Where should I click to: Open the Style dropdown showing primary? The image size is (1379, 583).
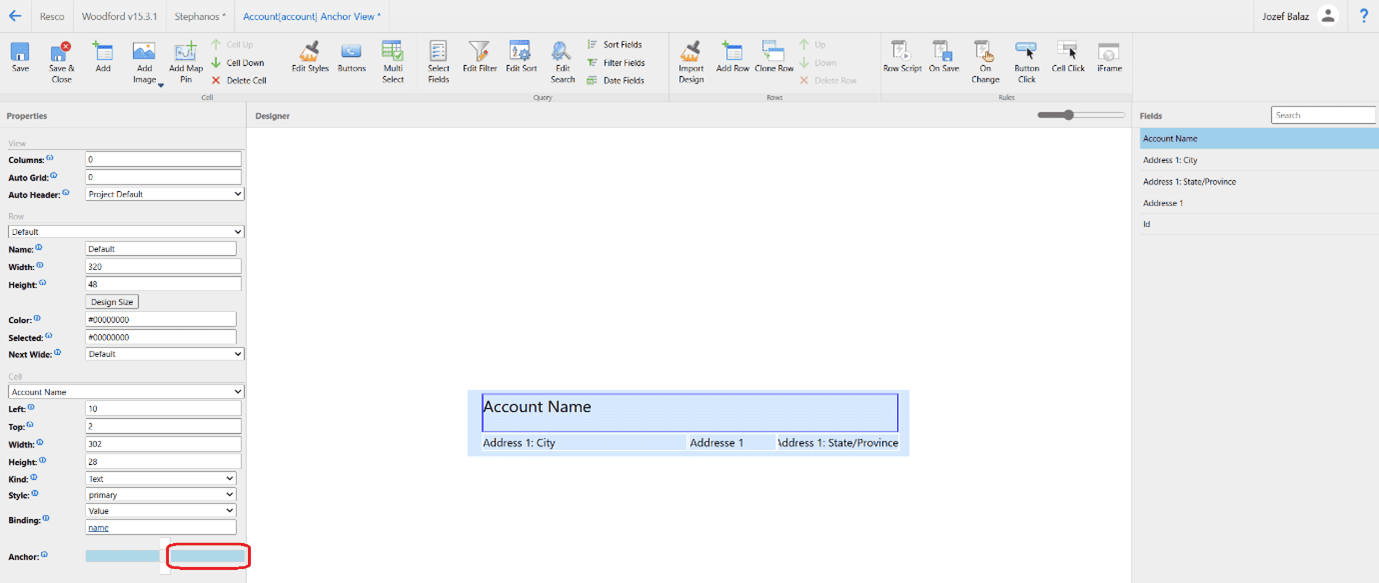point(160,495)
